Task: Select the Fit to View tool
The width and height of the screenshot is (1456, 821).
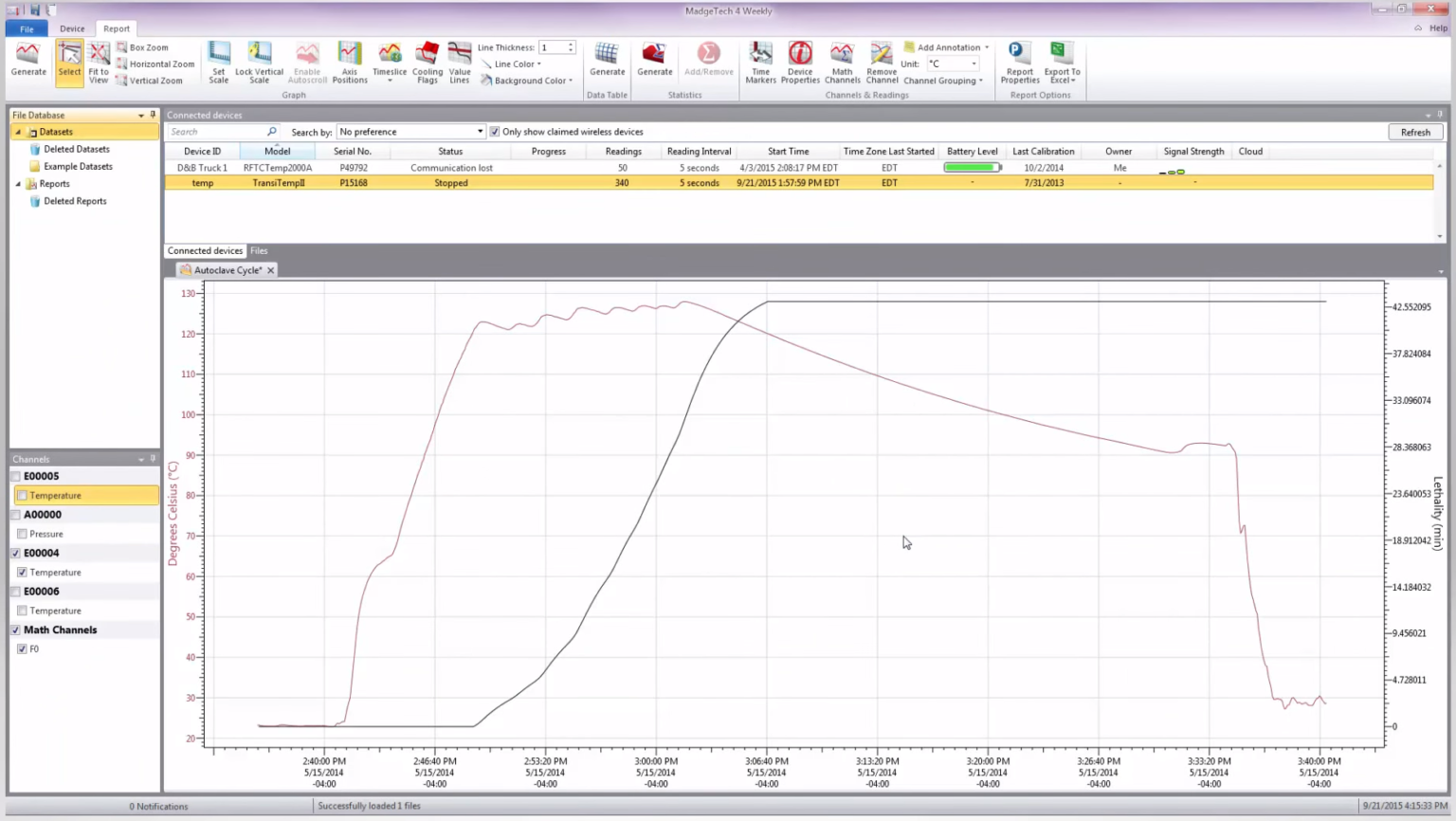Action: click(x=98, y=61)
